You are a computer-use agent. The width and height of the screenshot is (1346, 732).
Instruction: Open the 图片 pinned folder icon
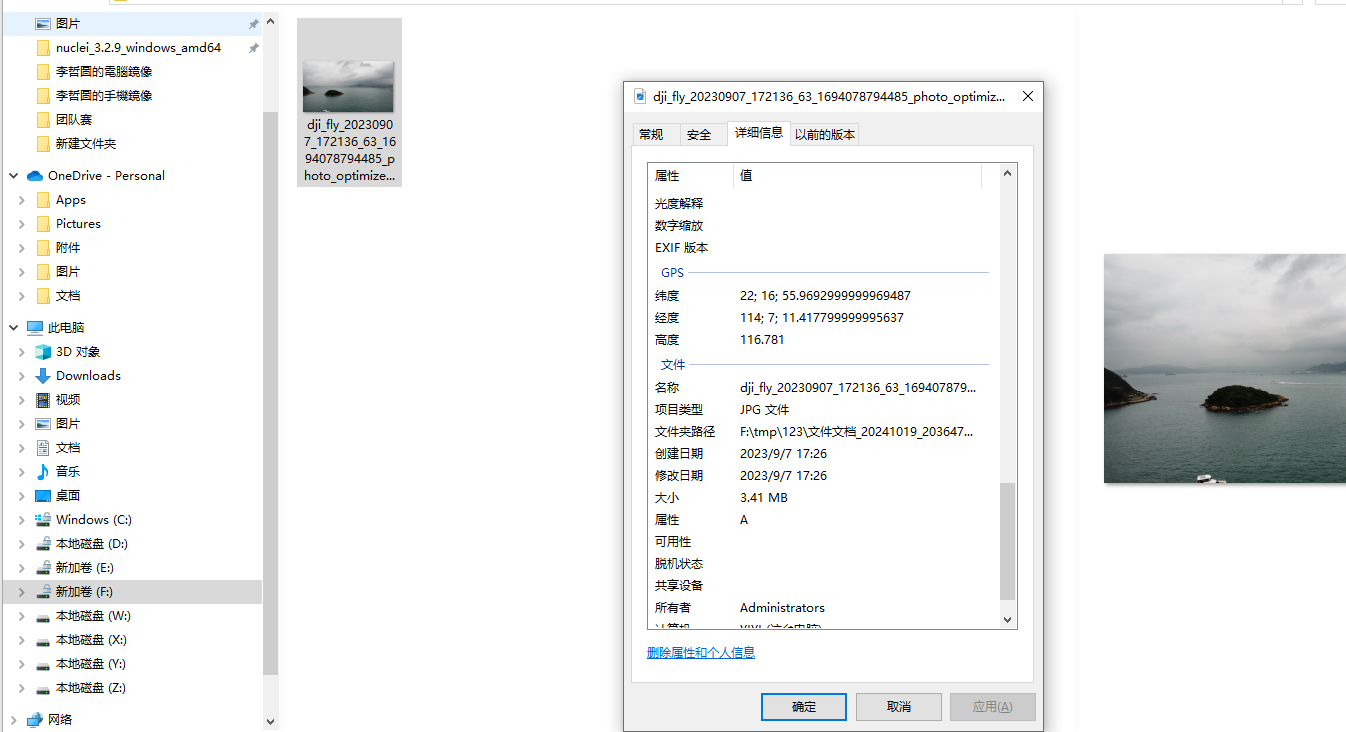click(x=43, y=24)
